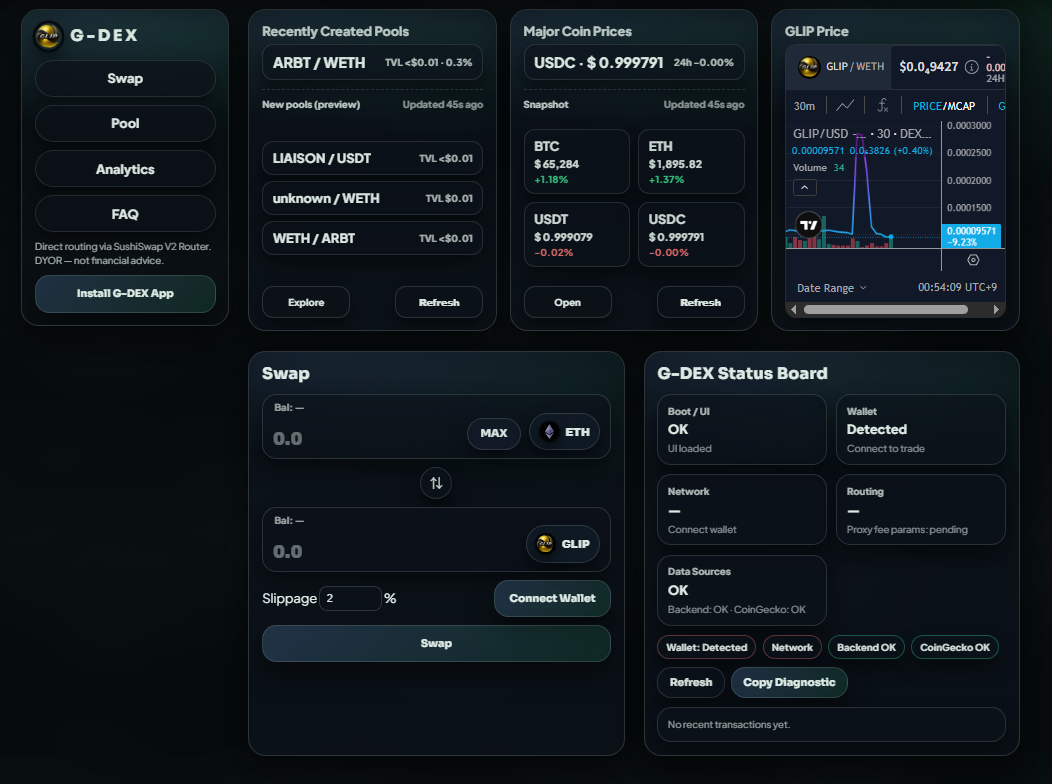Select the ETH price card
This screenshot has height=784, width=1052.
tap(691, 162)
